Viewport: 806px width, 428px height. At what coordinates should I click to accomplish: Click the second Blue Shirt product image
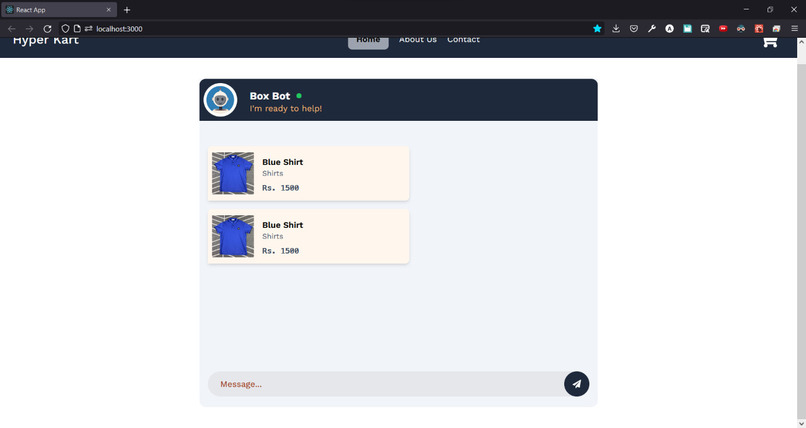tap(233, 236)
